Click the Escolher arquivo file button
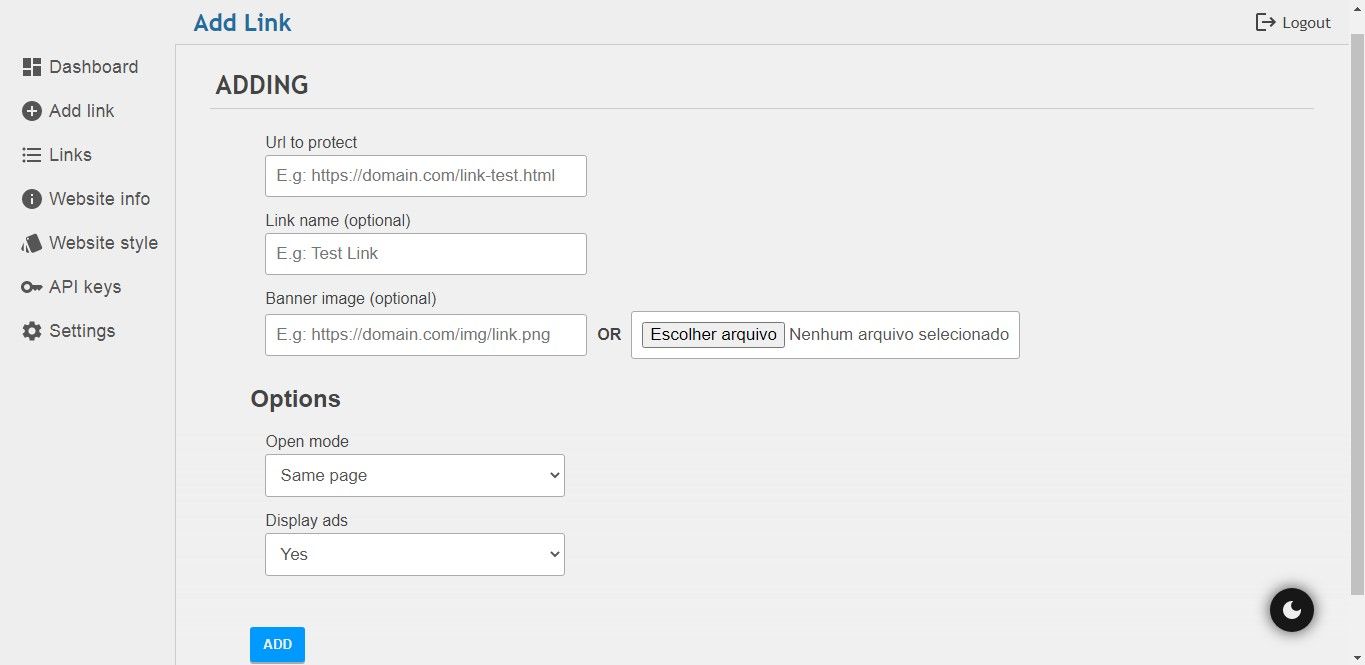This screenshot has height=665, width=1365. click(x=713, y=334)
